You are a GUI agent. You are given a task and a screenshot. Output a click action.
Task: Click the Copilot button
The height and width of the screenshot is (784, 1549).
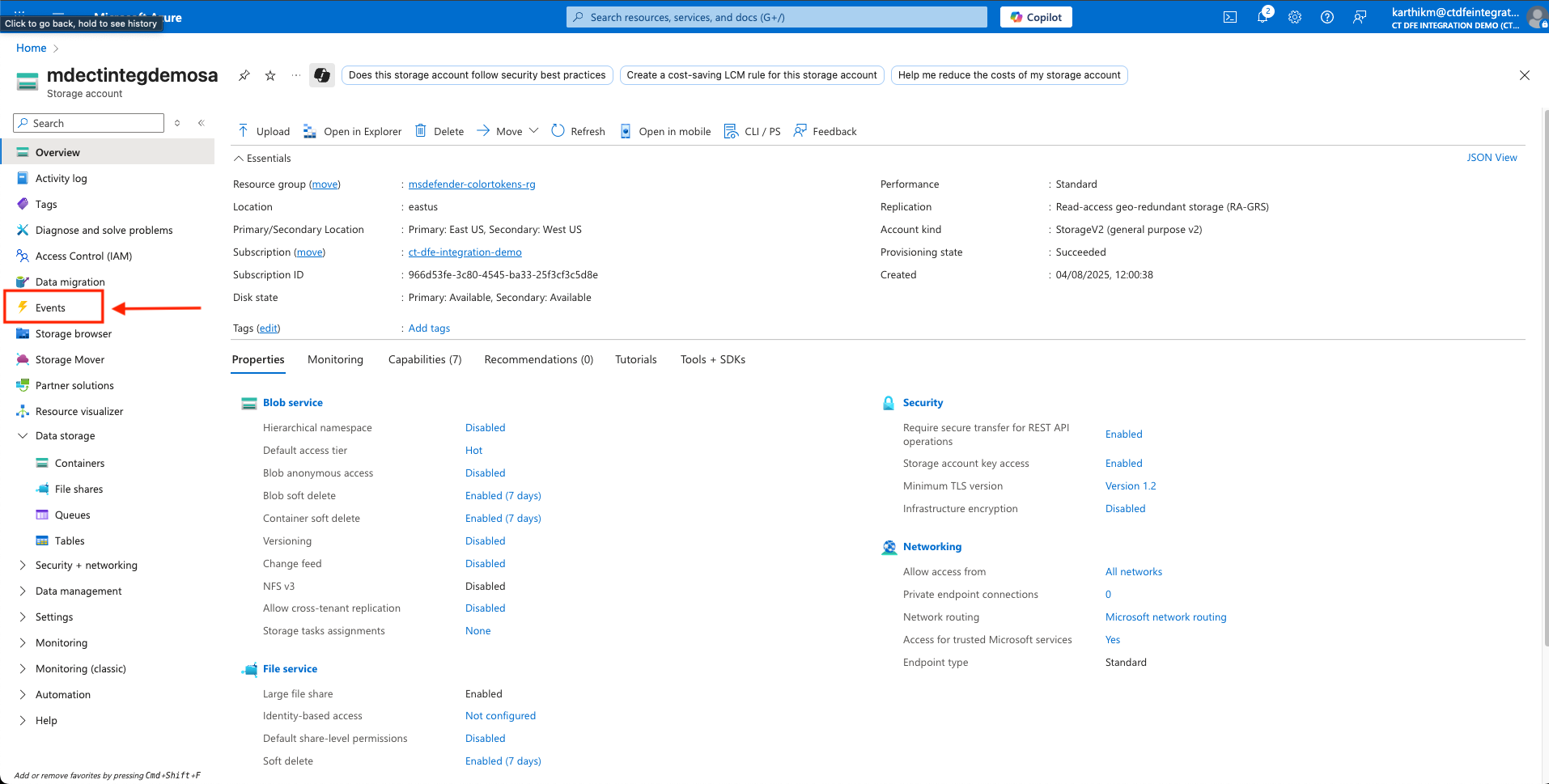[x=1036, y=17]
